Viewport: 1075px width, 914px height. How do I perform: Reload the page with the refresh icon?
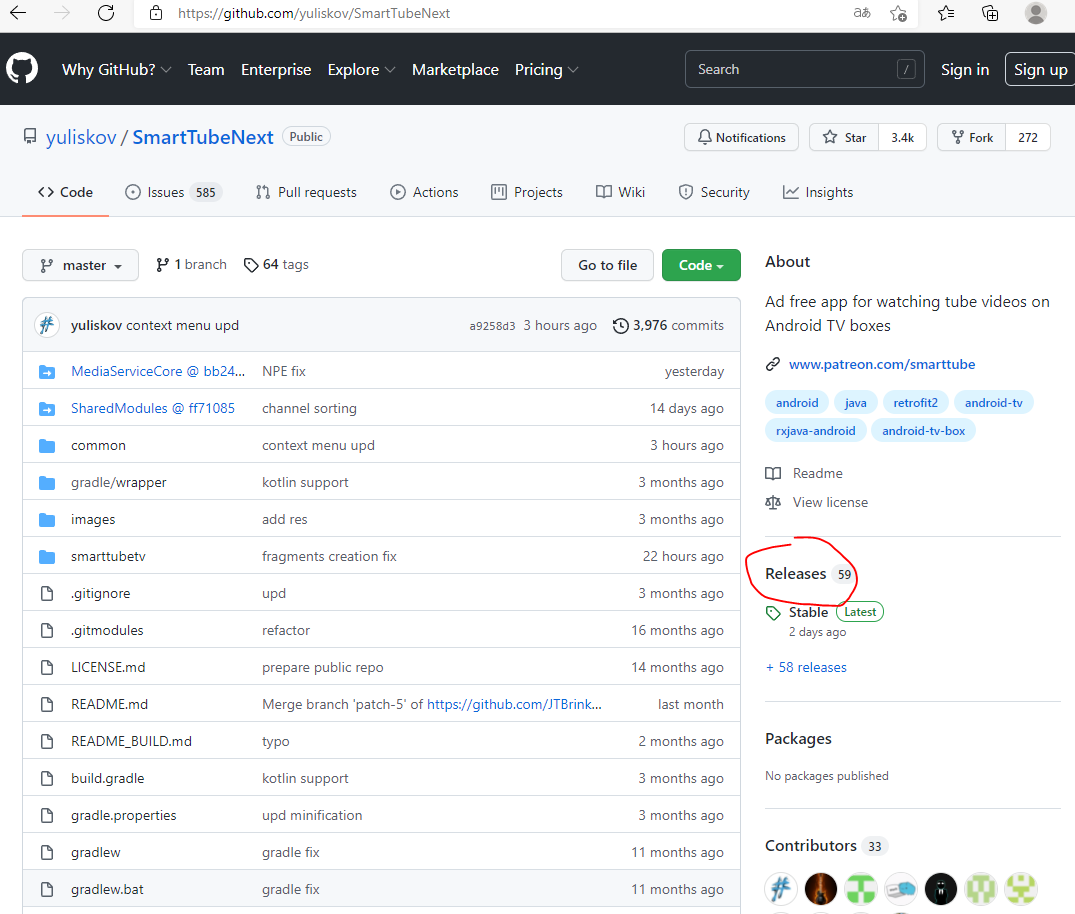[106, 13]
